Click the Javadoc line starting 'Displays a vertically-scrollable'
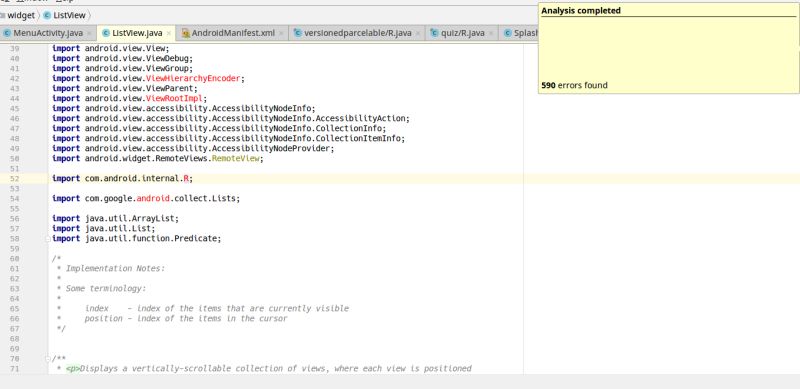This screenshot has width=800, height=389. [x=268, y=368]
